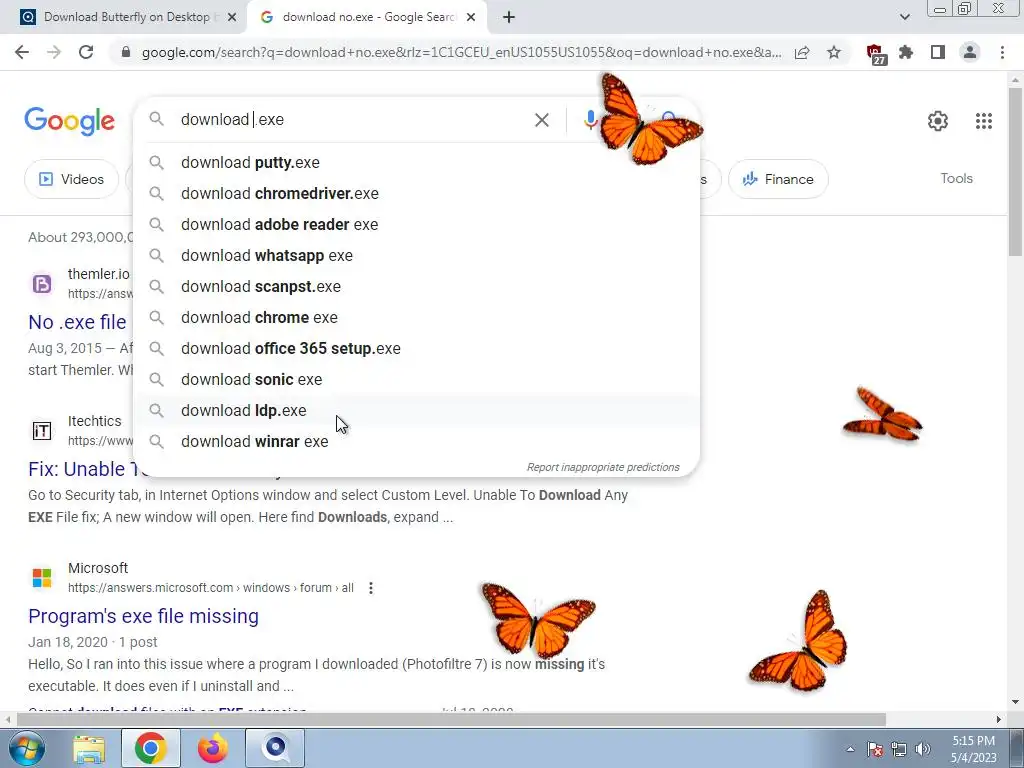Click the Microsoft favicon beside answers.microsoft.com
Screen dimensions: 1024x768
[x=42, y=578]
